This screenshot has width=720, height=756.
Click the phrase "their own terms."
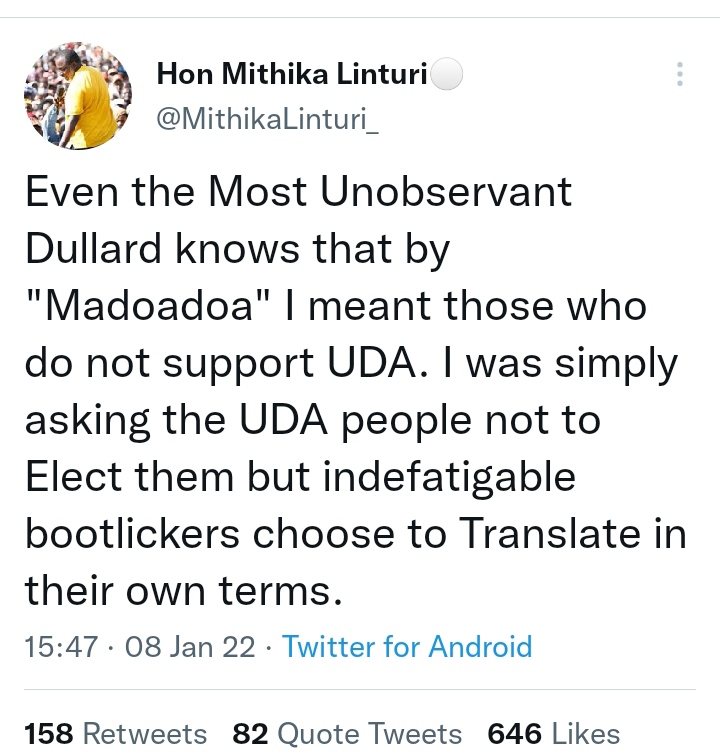(184, 591)
